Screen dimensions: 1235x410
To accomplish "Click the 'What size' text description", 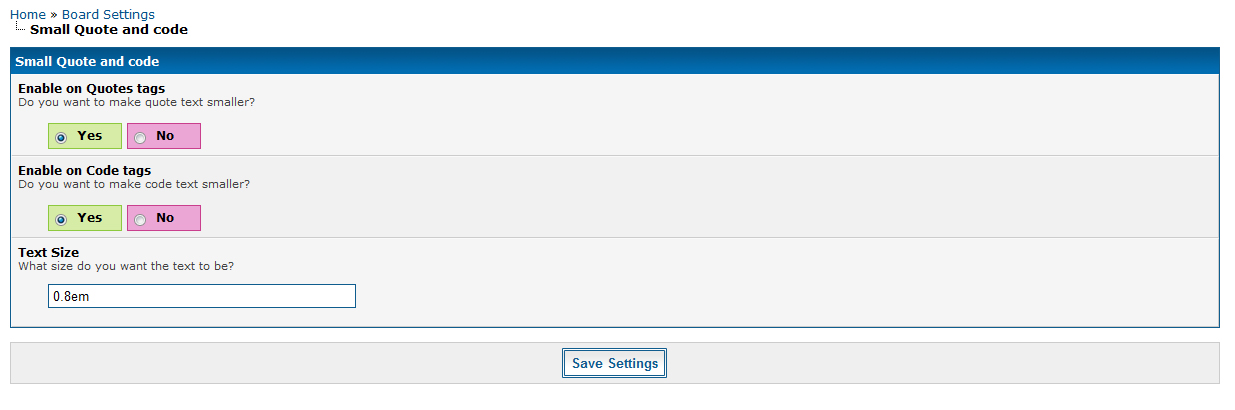I will point(126,266).
